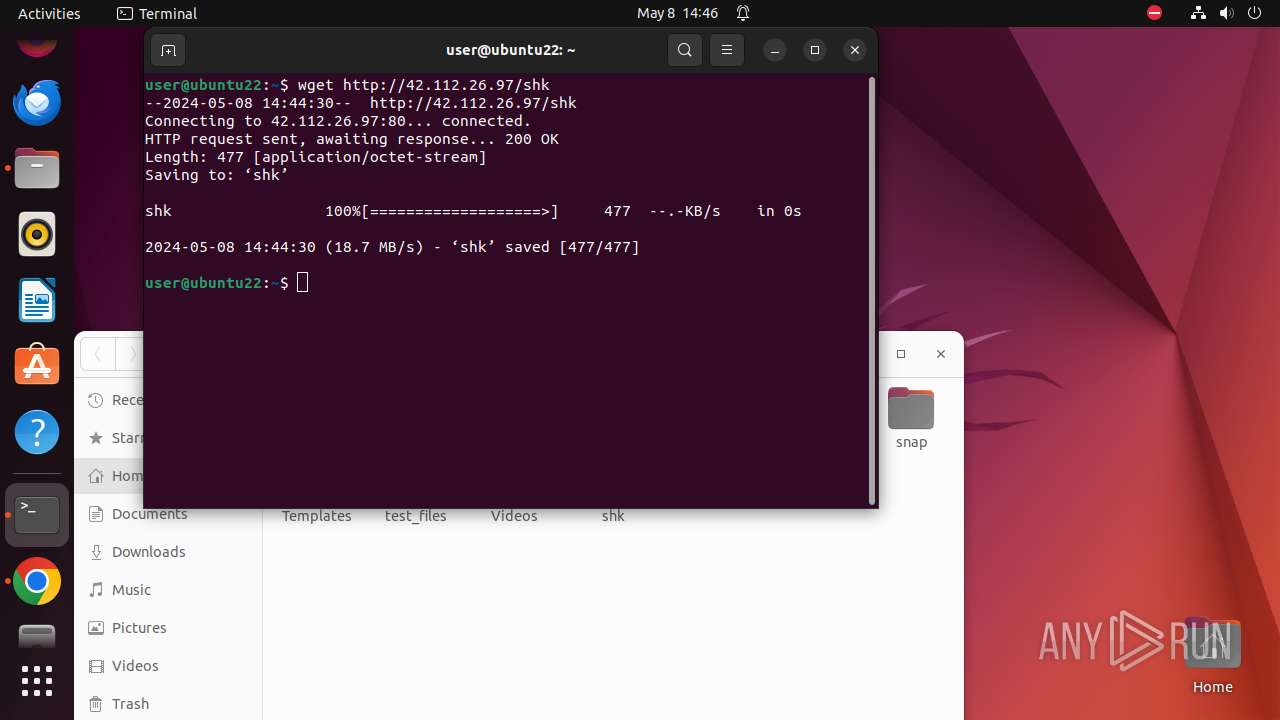Viewport: 1280px width, 720px height.
Task: Click the red do-not-disturb tray icon
Action: [1155, 13]
